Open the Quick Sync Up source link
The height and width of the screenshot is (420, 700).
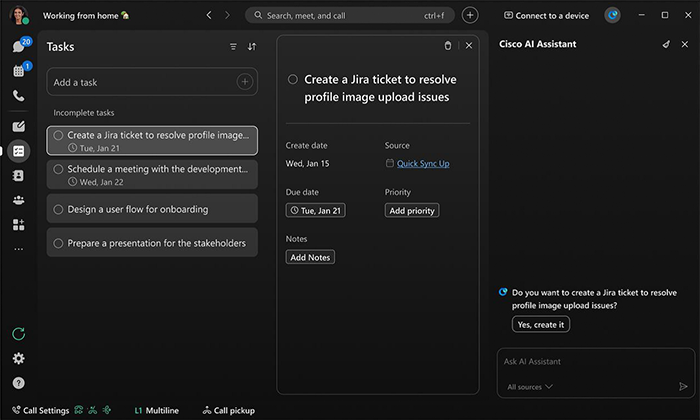423,163
